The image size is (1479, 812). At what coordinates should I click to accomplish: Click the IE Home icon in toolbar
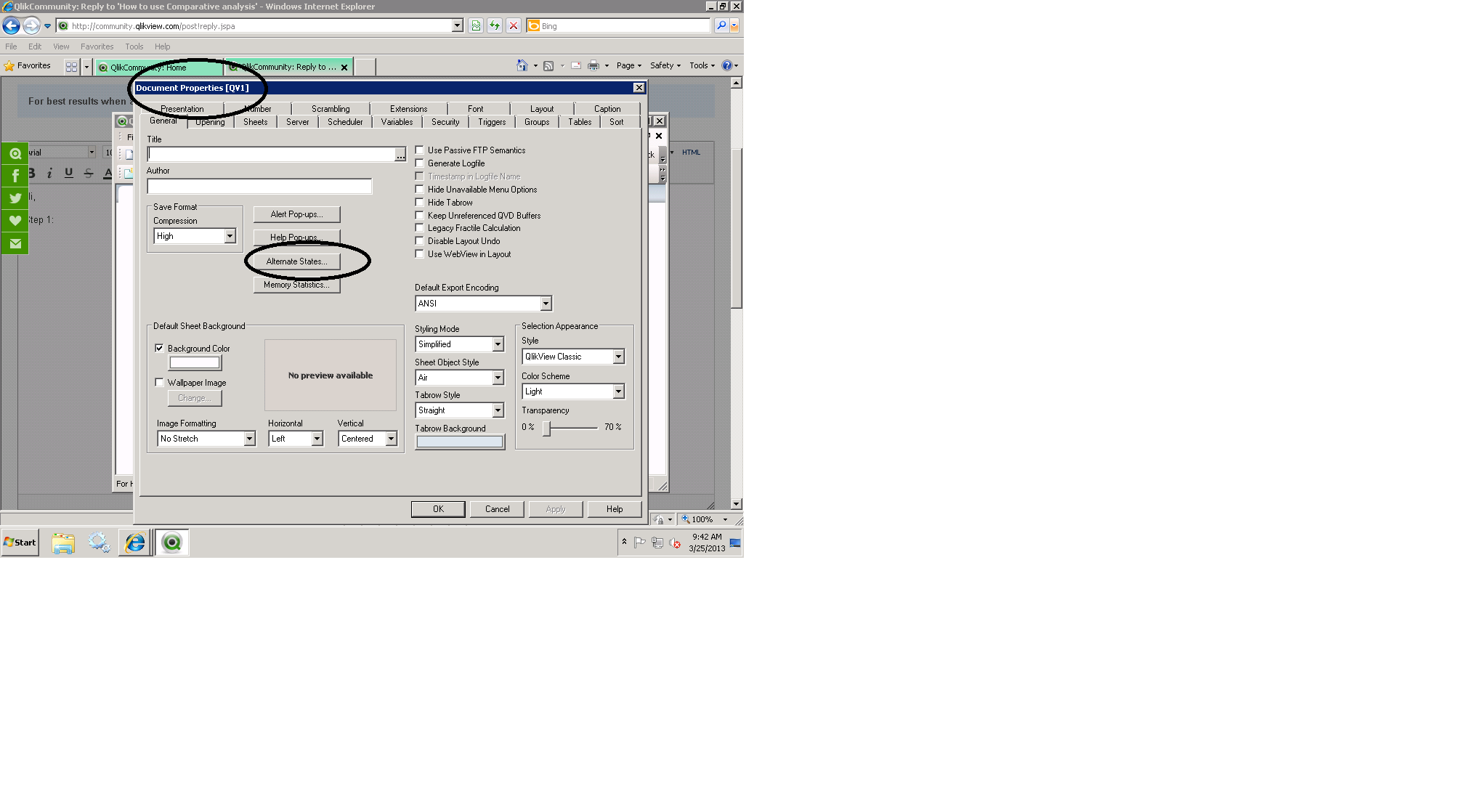click(522, 65)
